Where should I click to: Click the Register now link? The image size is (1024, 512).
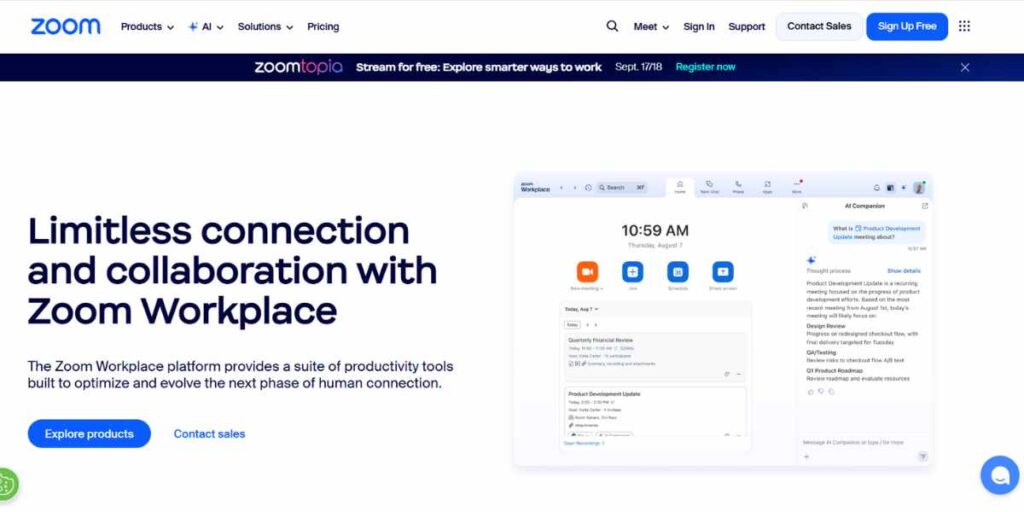[x=705, y=67]
